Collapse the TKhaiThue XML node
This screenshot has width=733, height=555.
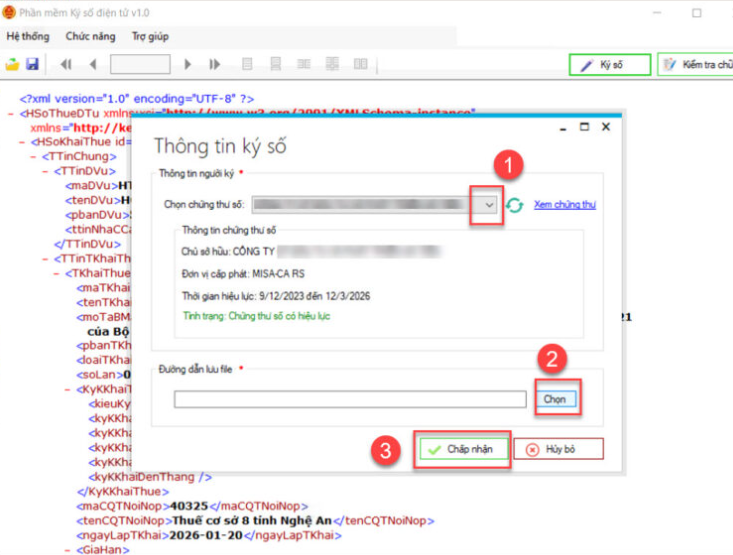(56, 273)
